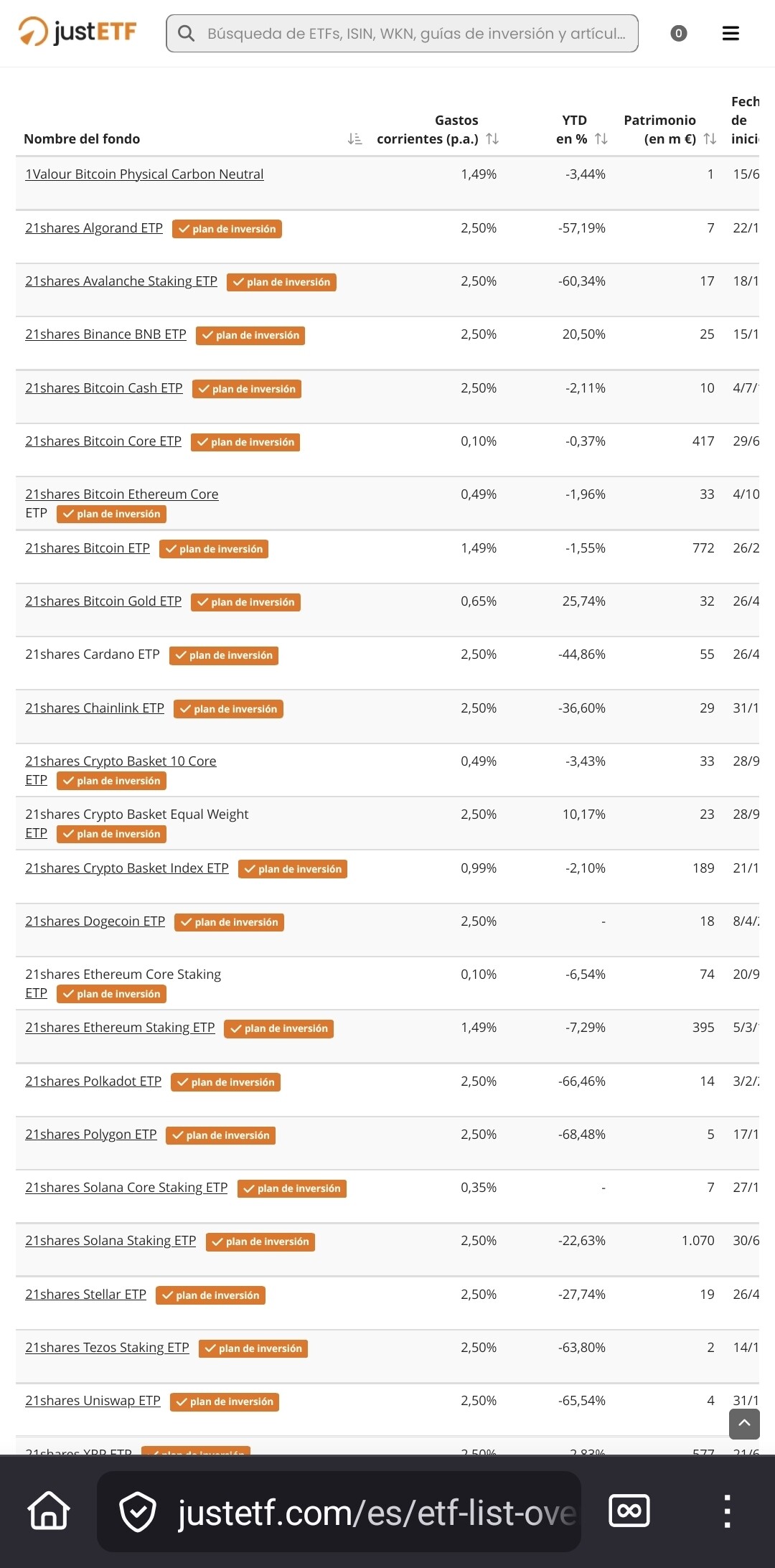Viewport: 775px width, 1568px height.
Task: Open browser three-dot menu
Action: (x=727, y=1511)
